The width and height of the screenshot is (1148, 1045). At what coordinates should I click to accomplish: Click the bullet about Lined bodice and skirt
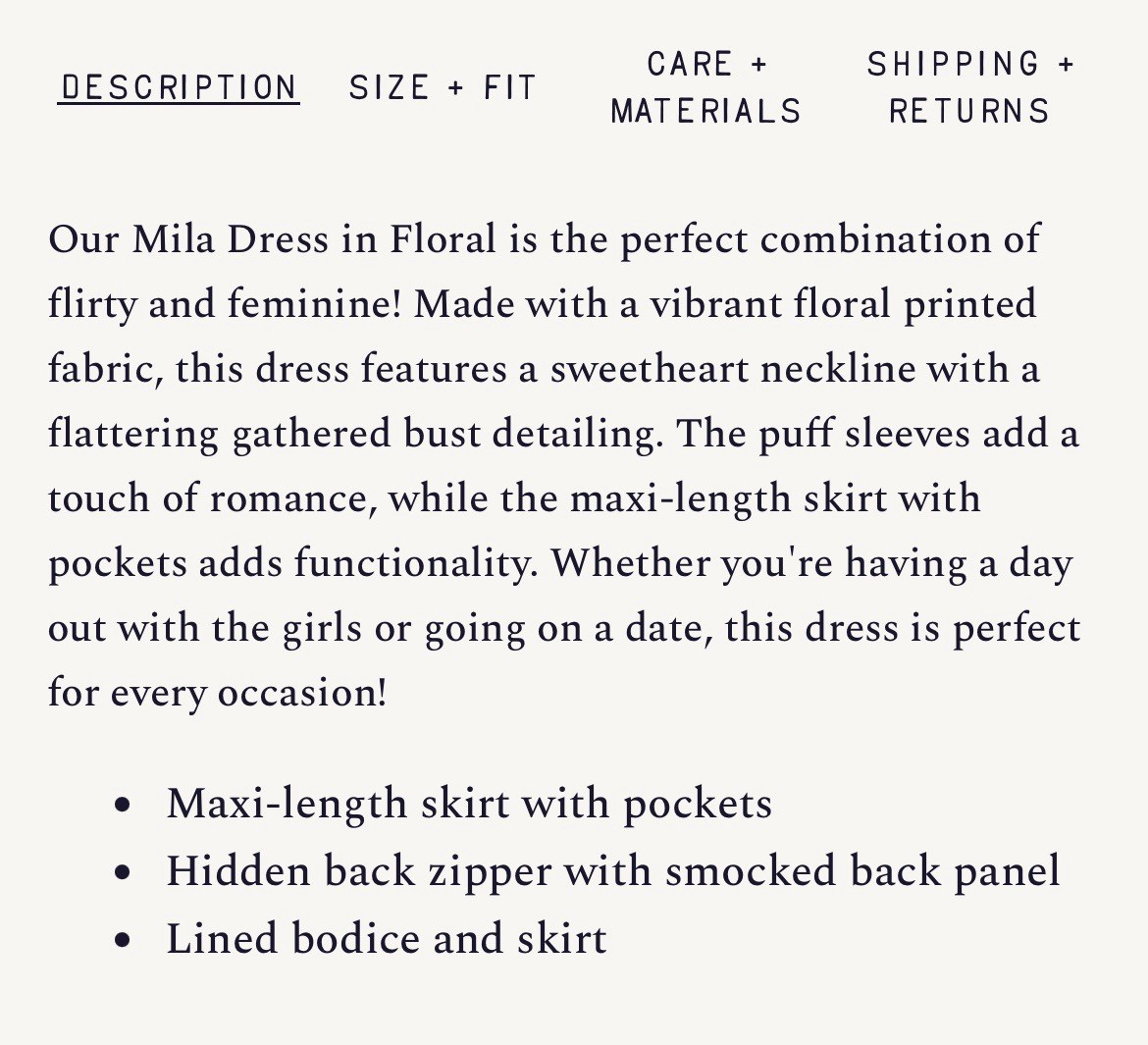(387, 938)
